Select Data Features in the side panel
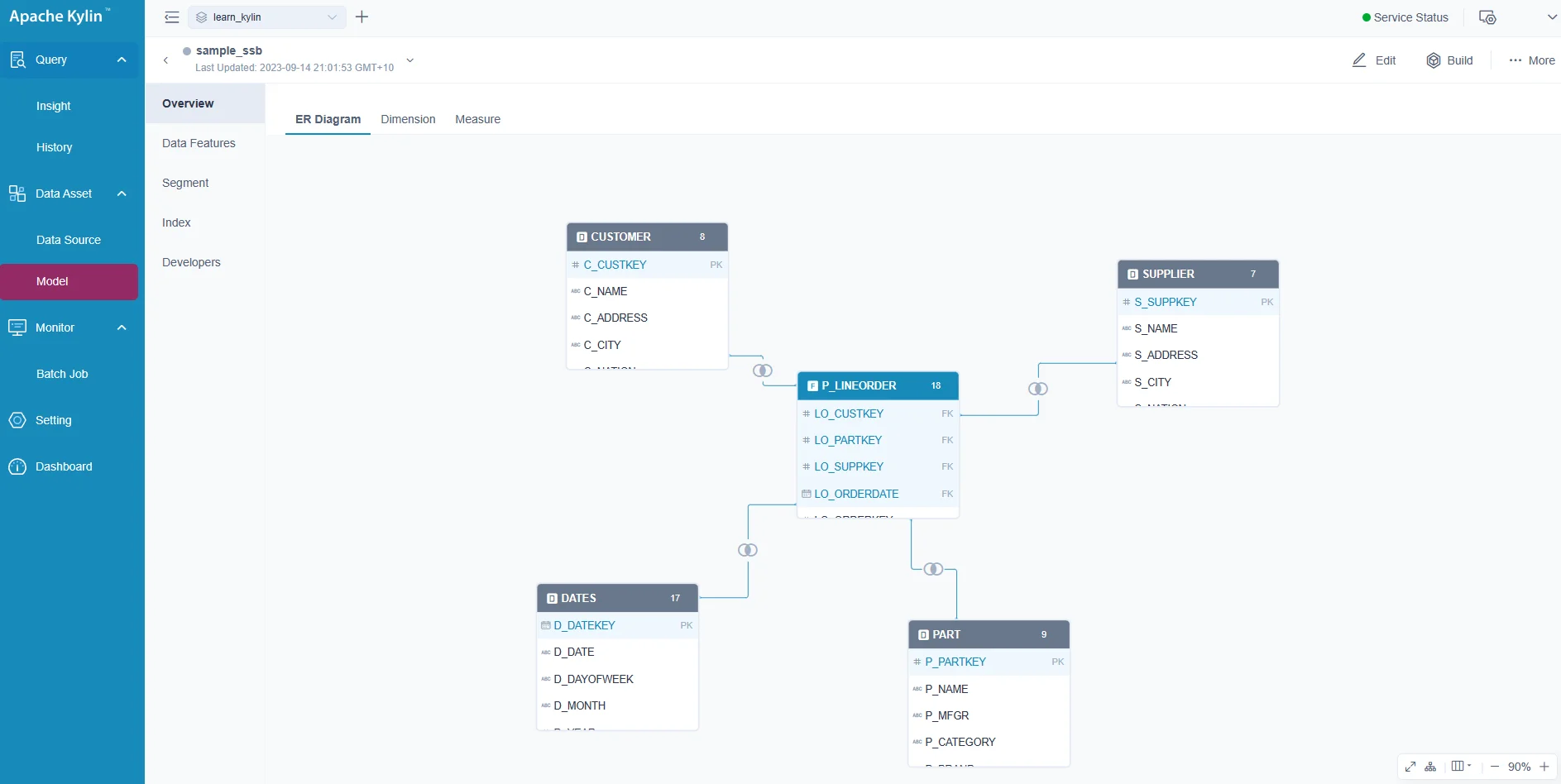This screenshot has height=784, width=1561. point(199,143)
